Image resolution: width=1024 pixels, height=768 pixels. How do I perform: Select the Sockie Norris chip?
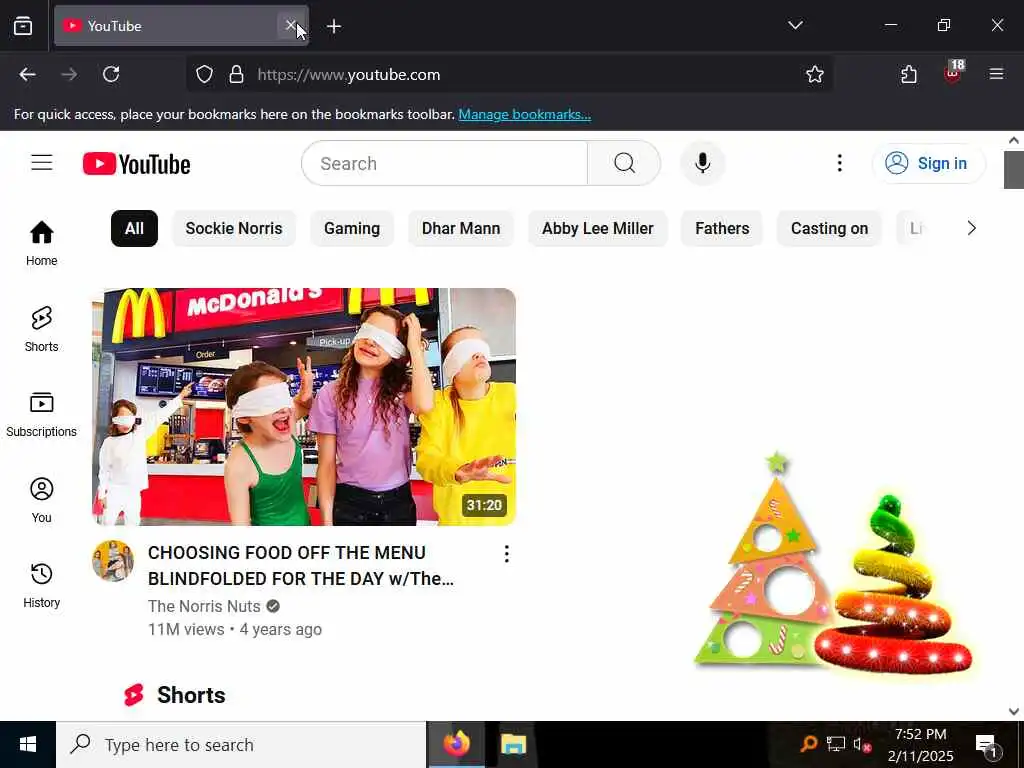tap(234, 229)
